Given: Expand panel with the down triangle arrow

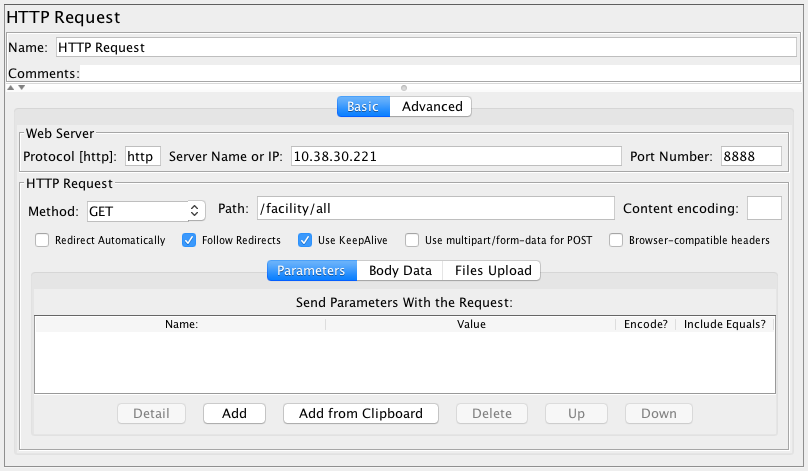Looking at the screenshot, I should (x=22, y=88).
